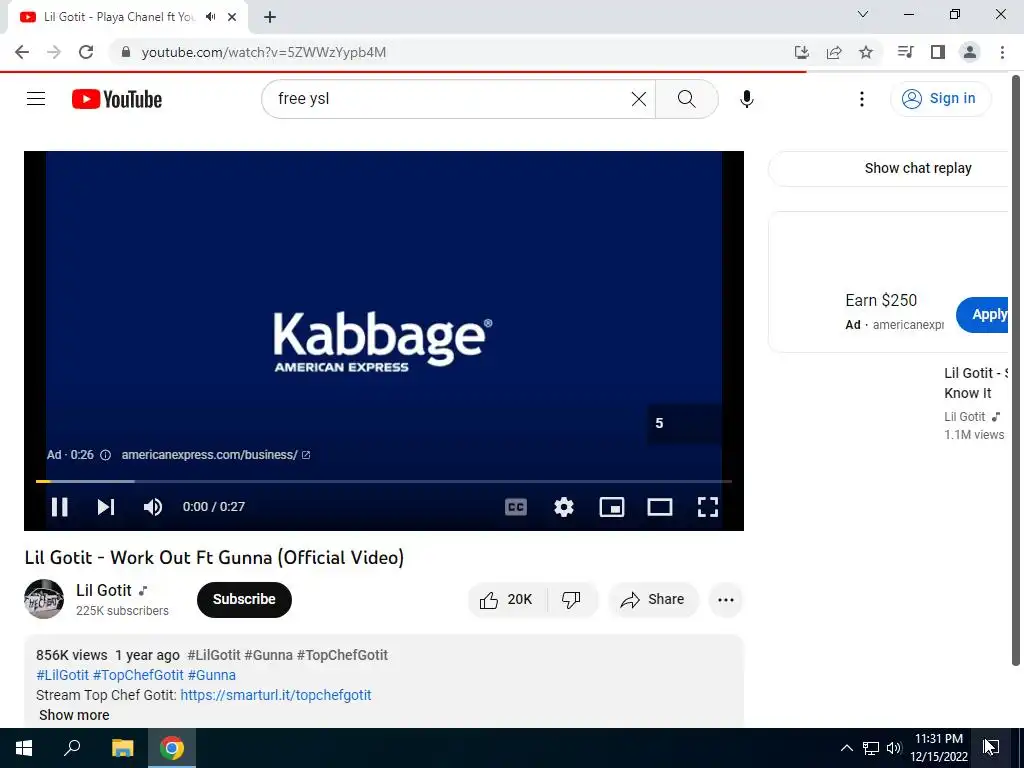The height and width of the screenshot is (768, 1024).
Task: Open more actions ellipsis below video
Action: pyautogui.click(x=726, y=600)
